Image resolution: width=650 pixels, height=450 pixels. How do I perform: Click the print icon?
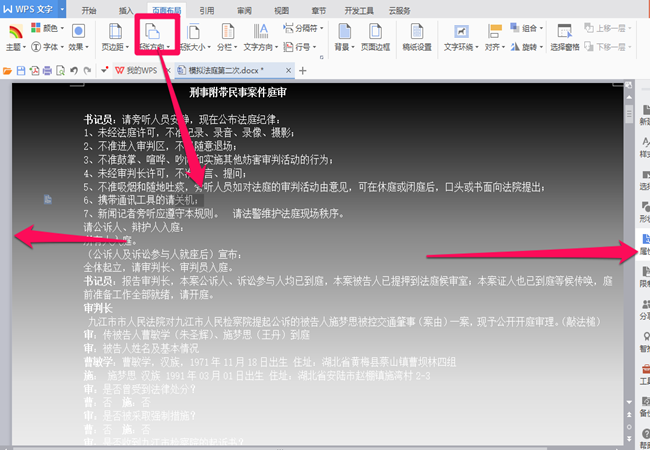[47, 71]
